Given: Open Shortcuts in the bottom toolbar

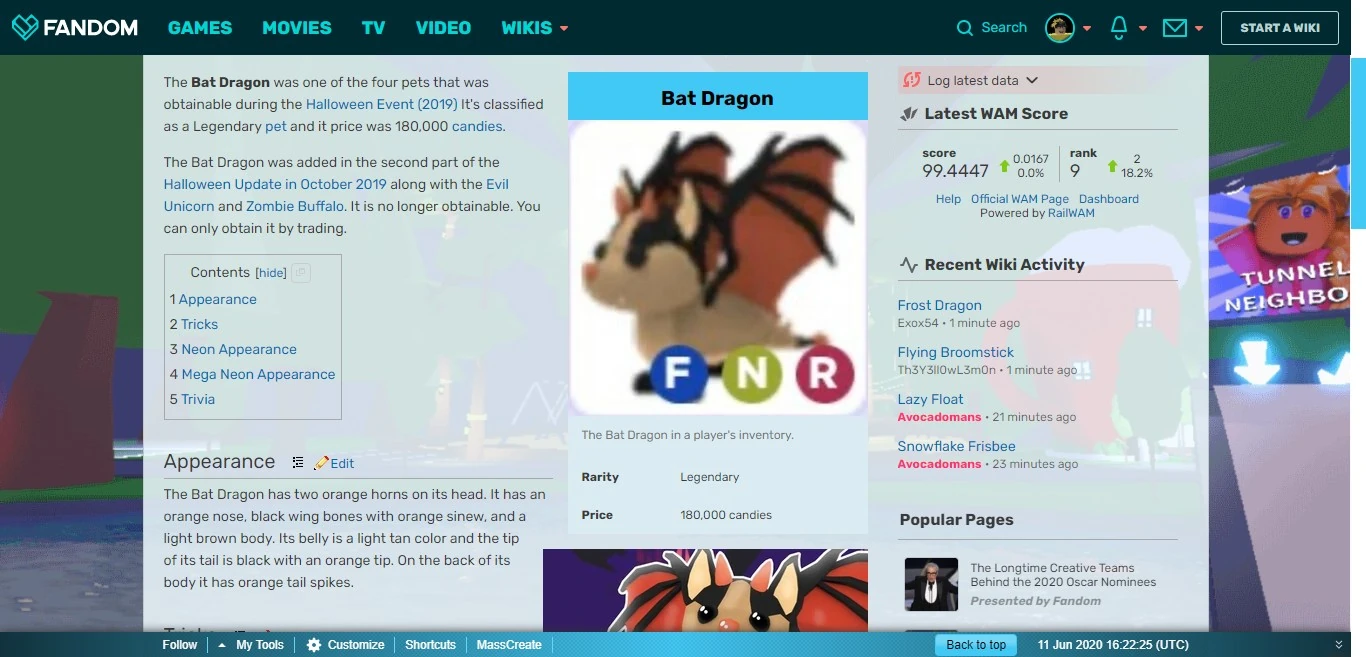Looking at the screenshot, I should coord(430,645).
